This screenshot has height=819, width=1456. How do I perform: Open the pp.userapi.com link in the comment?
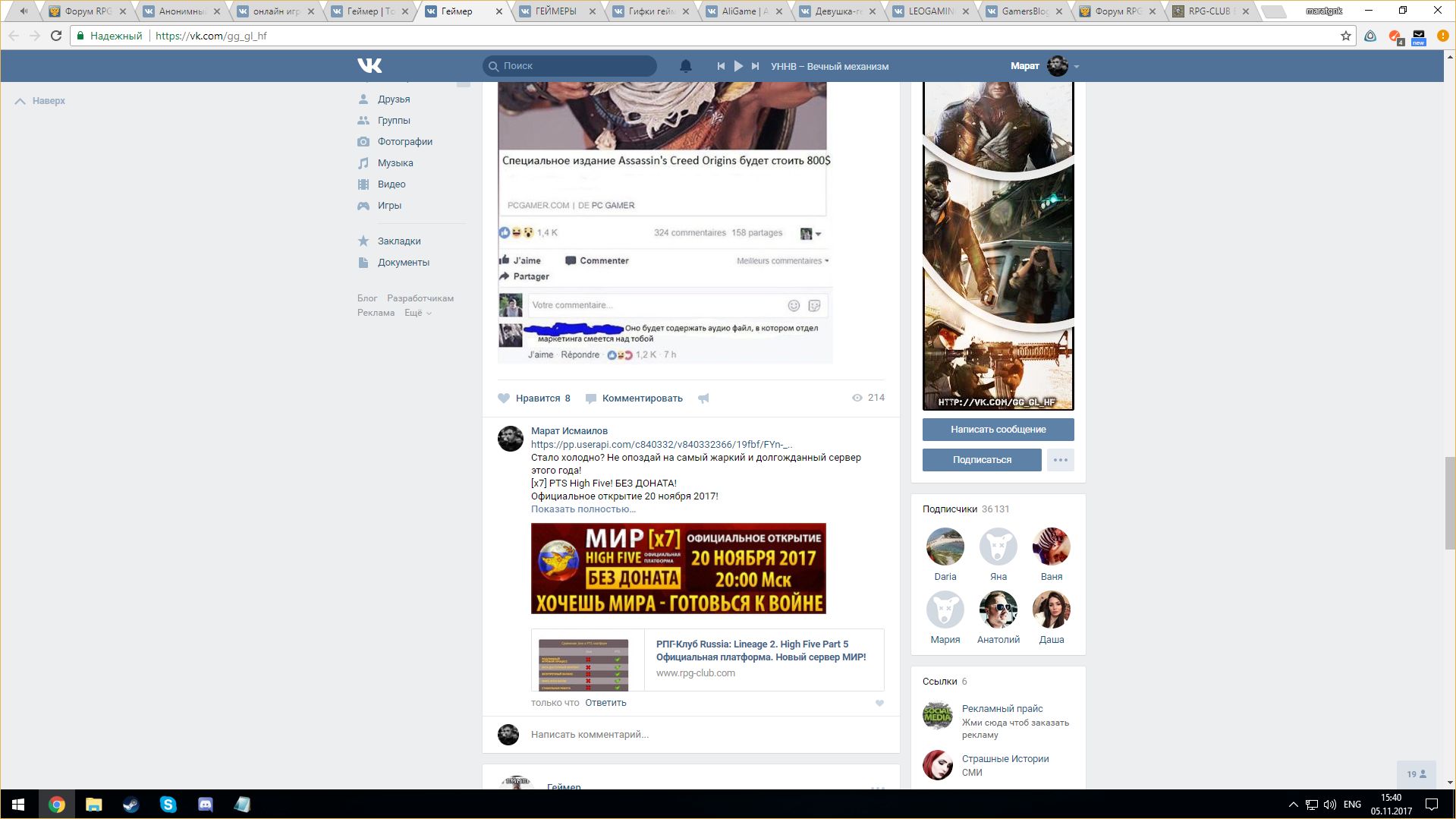(x=662, y=445)
